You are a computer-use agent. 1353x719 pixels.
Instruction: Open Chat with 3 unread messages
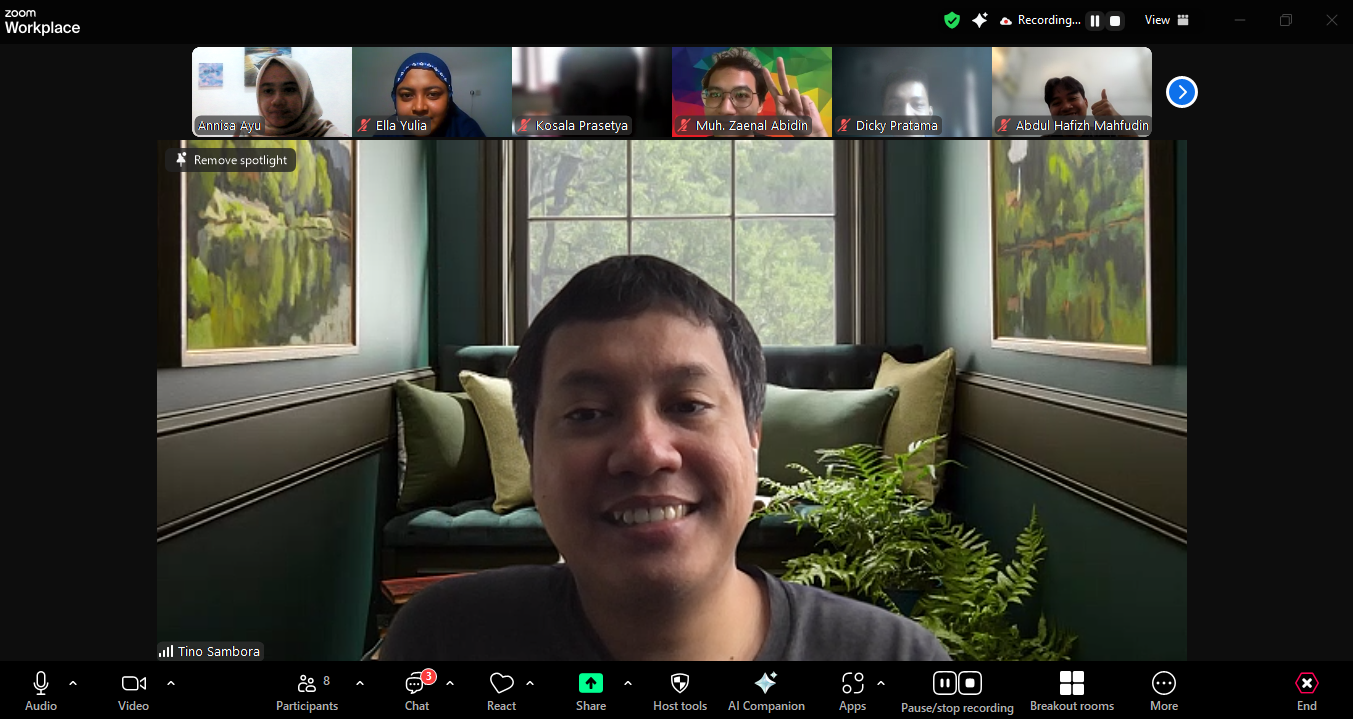[x=417, y=691]
